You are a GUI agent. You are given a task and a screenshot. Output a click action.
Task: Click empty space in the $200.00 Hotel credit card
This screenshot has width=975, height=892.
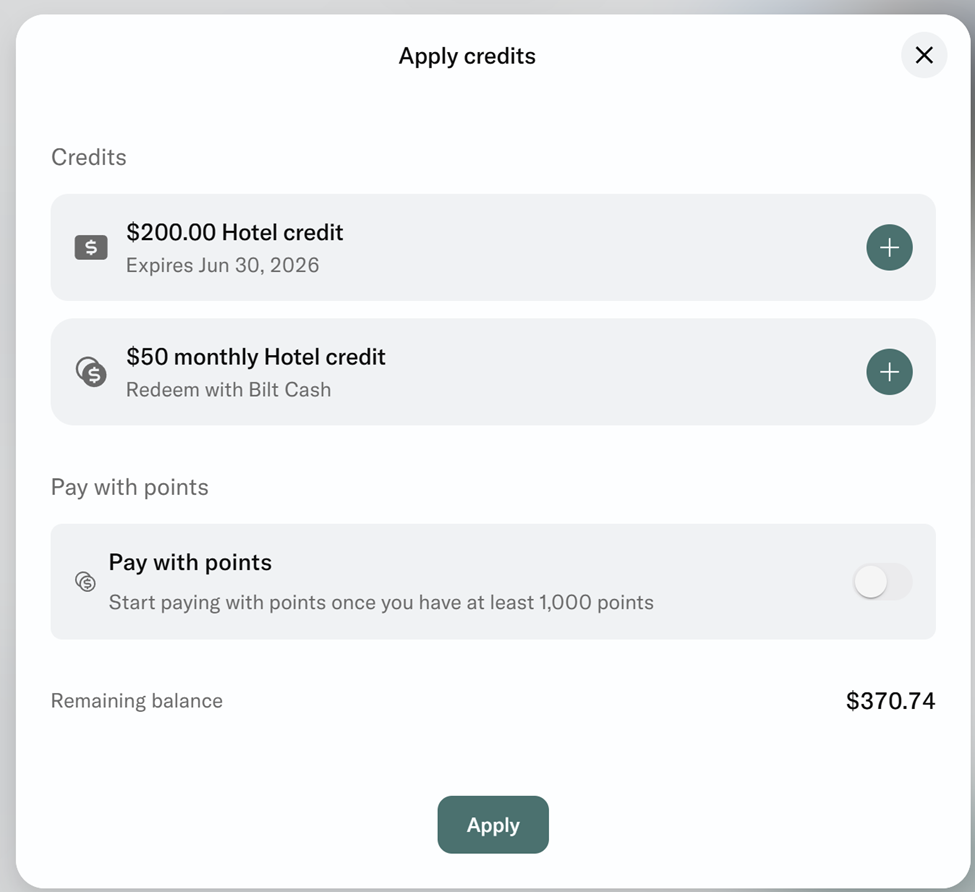tap(600, 248)
